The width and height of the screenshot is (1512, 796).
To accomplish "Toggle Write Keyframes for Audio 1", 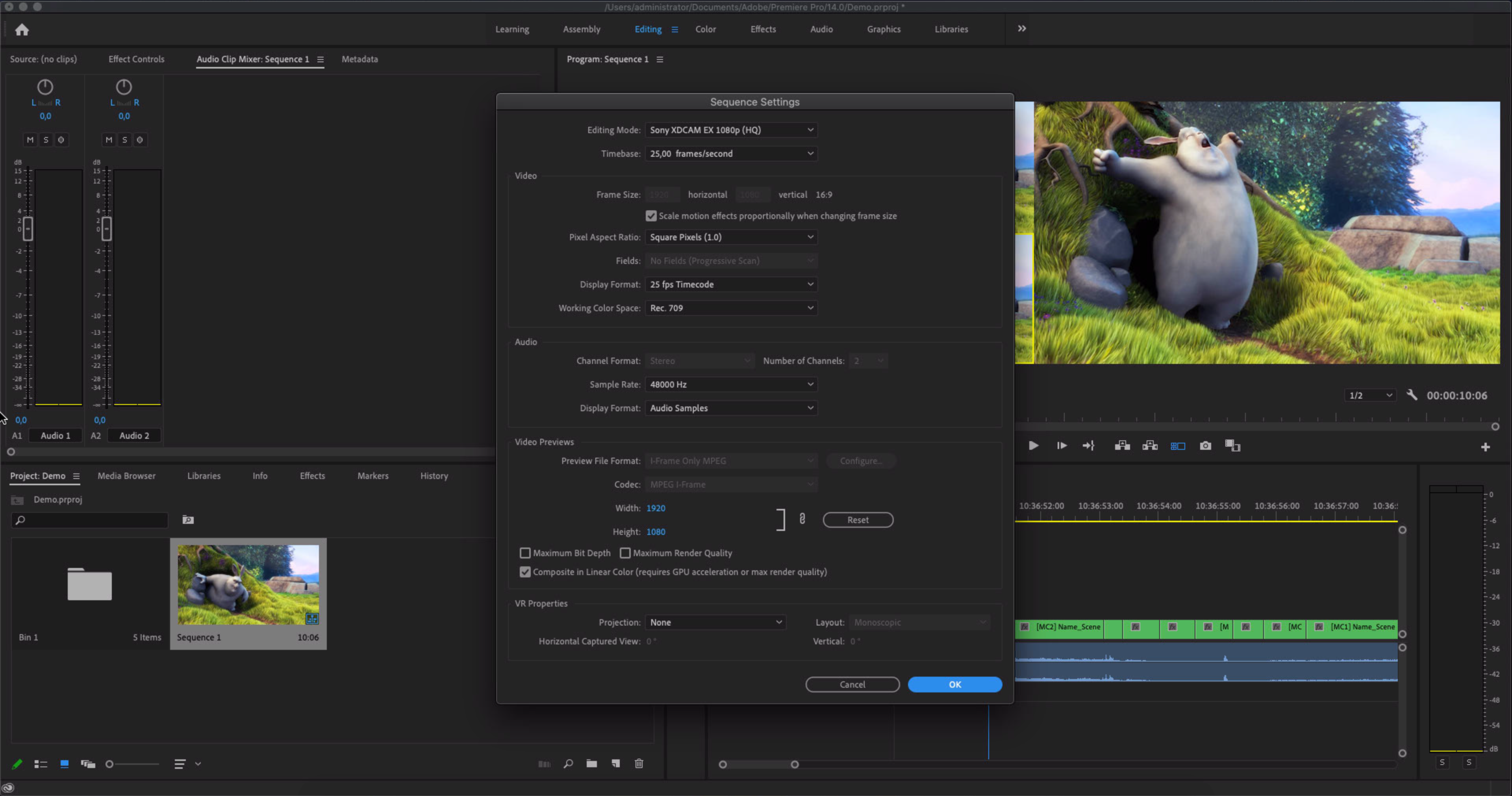I will pos(61,140).
